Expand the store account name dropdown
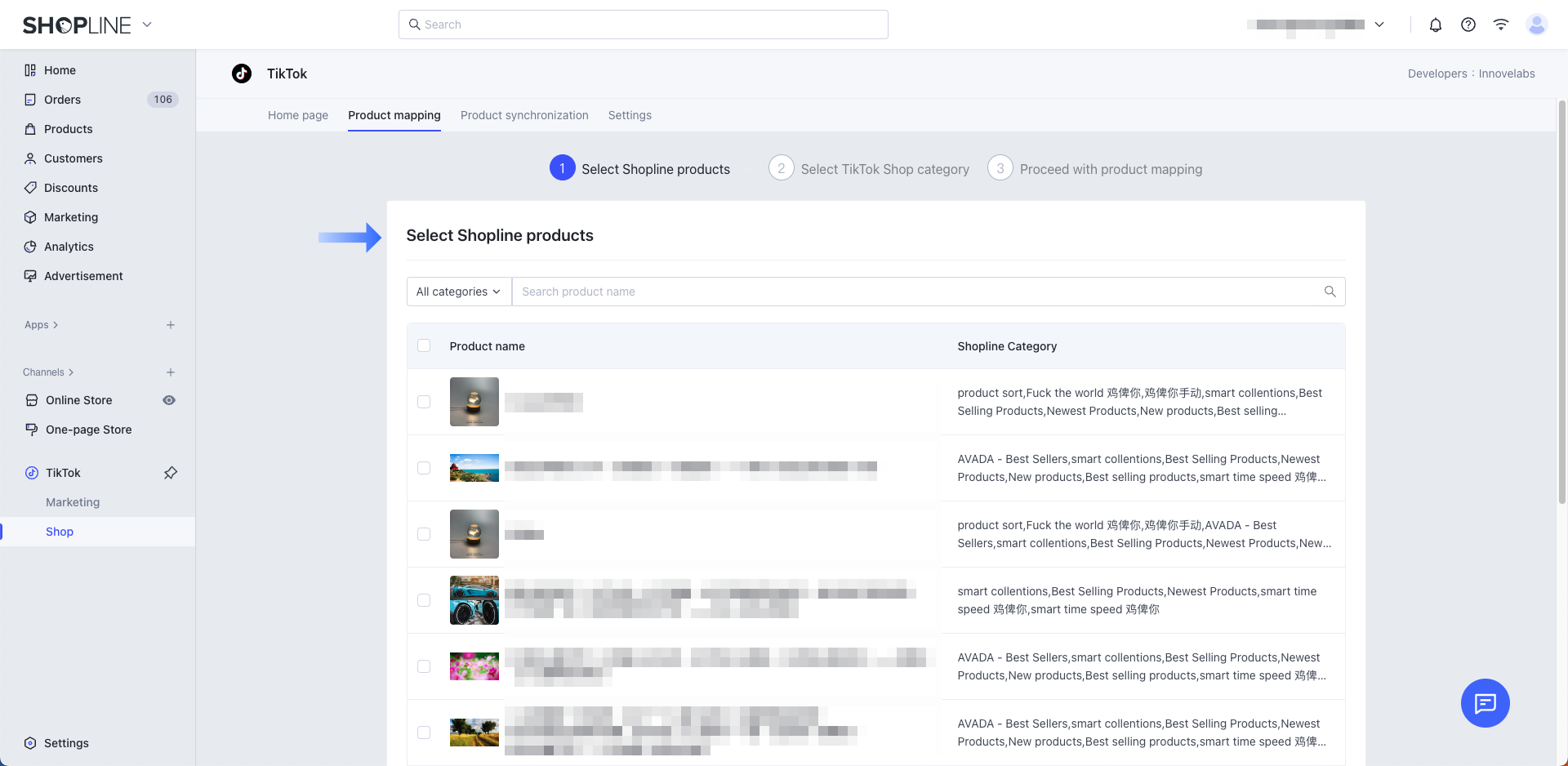This screenshot has height=766, width=1568. point(1379,24)
